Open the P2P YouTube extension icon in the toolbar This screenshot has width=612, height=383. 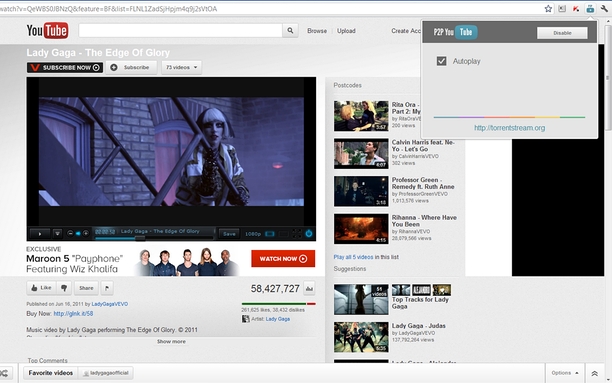590,9
